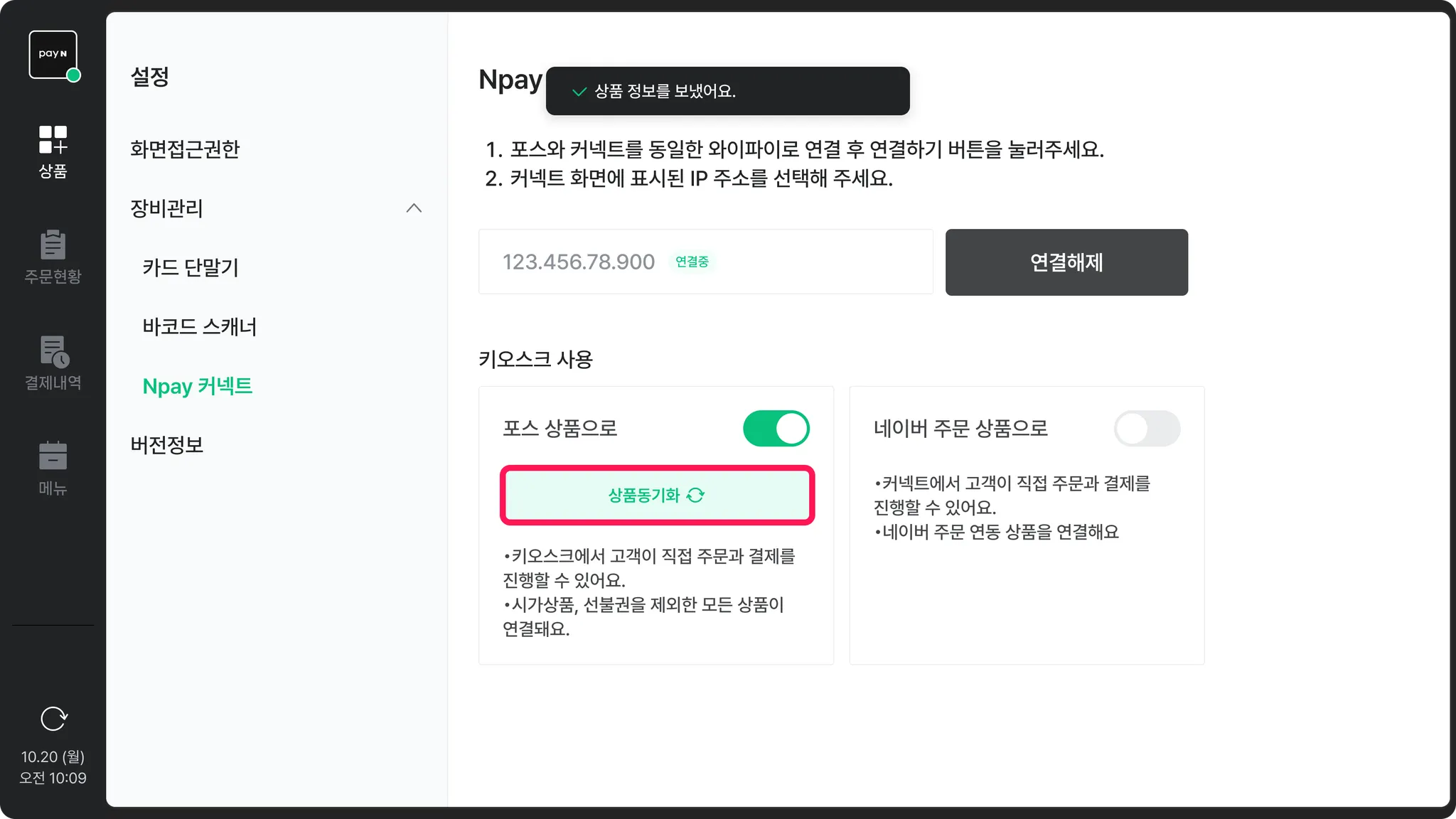Screen dimensions: 1456x819
Task: Open the 주문현황 clipboard icon
Action: point(53,245)
